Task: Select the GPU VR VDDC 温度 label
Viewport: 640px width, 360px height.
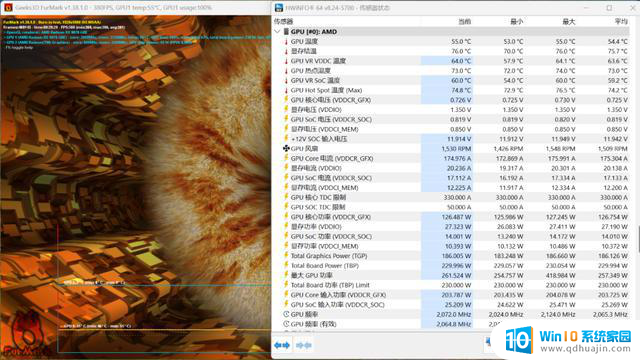Action: coord(318,61)
